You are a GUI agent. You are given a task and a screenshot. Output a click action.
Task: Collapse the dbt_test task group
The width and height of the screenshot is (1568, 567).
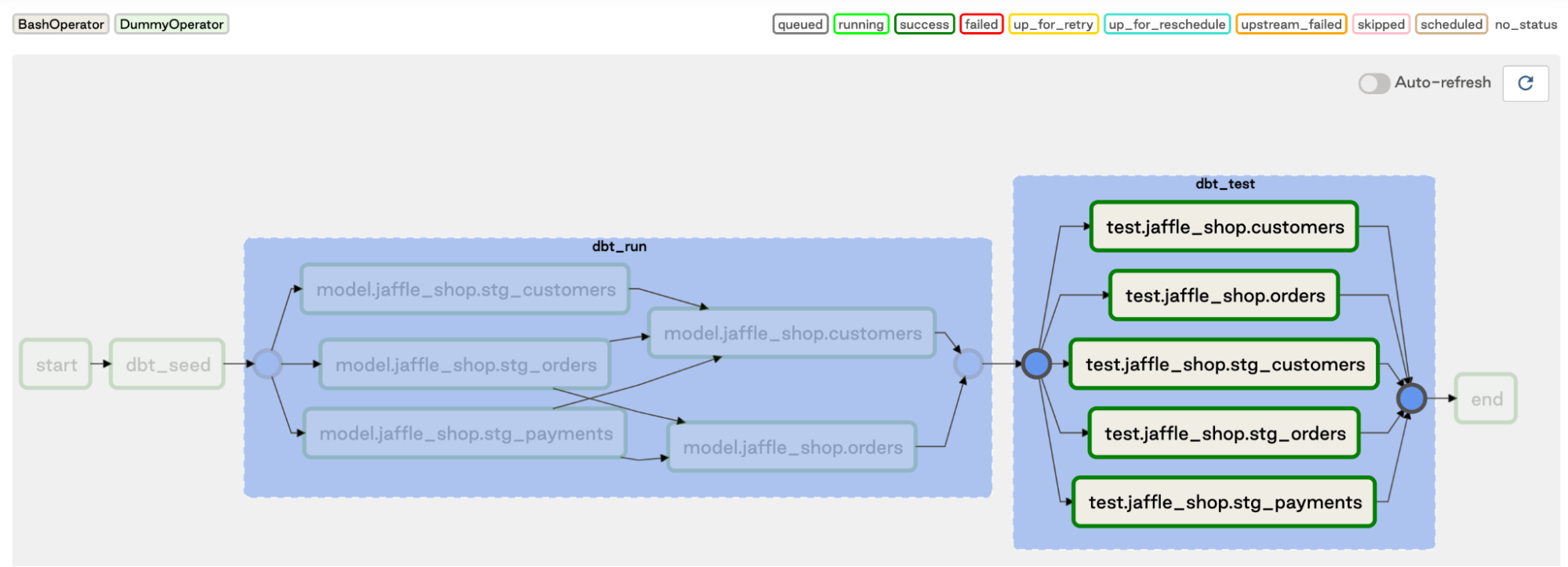[x=1224, y=184]
